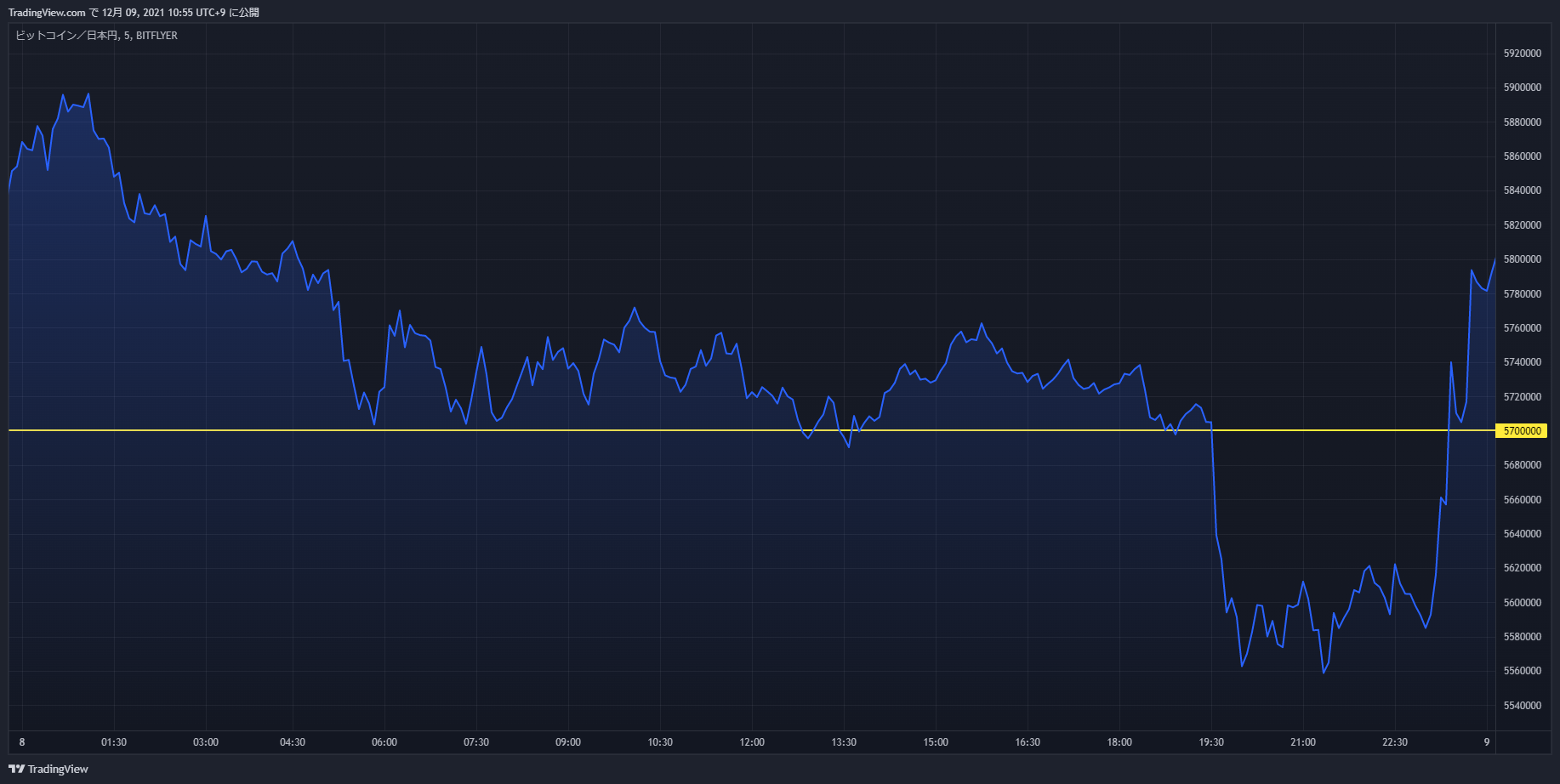Click the 03:00 time axis label
The height and width of the screenshot is (784, 1560).
click(206, 742)
